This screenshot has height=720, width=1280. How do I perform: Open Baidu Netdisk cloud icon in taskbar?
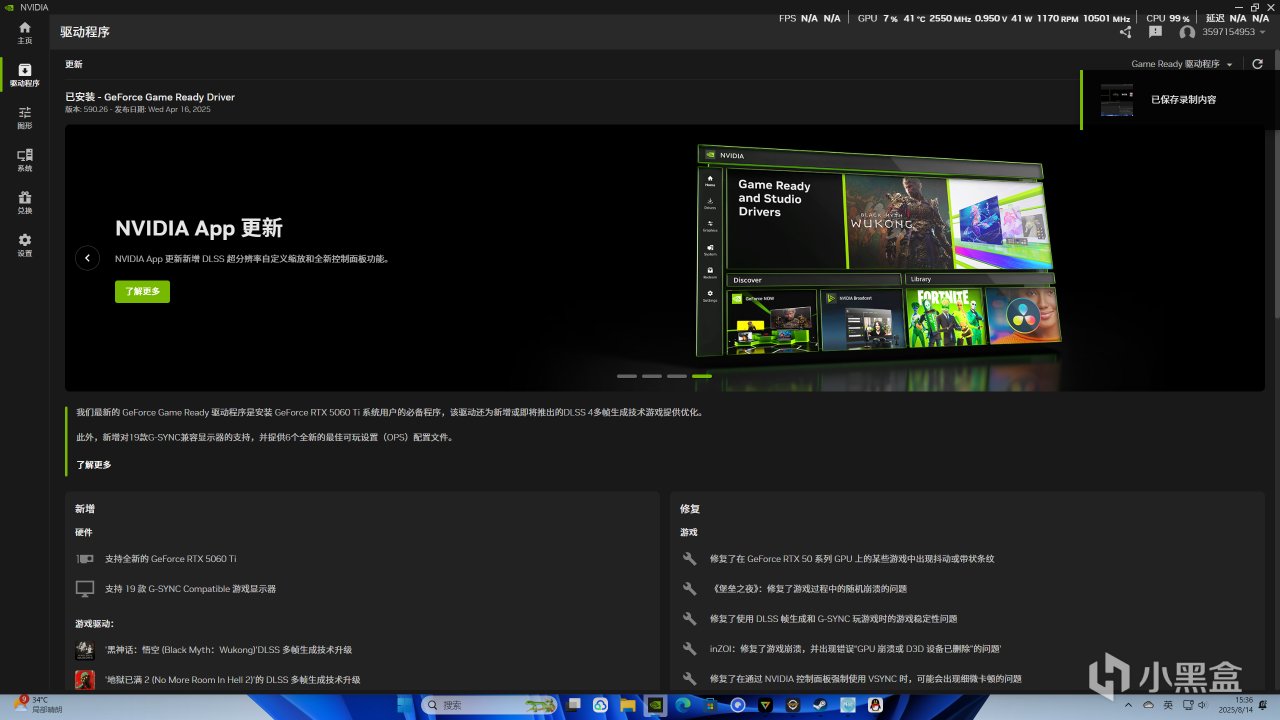click(x=600, y=705)
